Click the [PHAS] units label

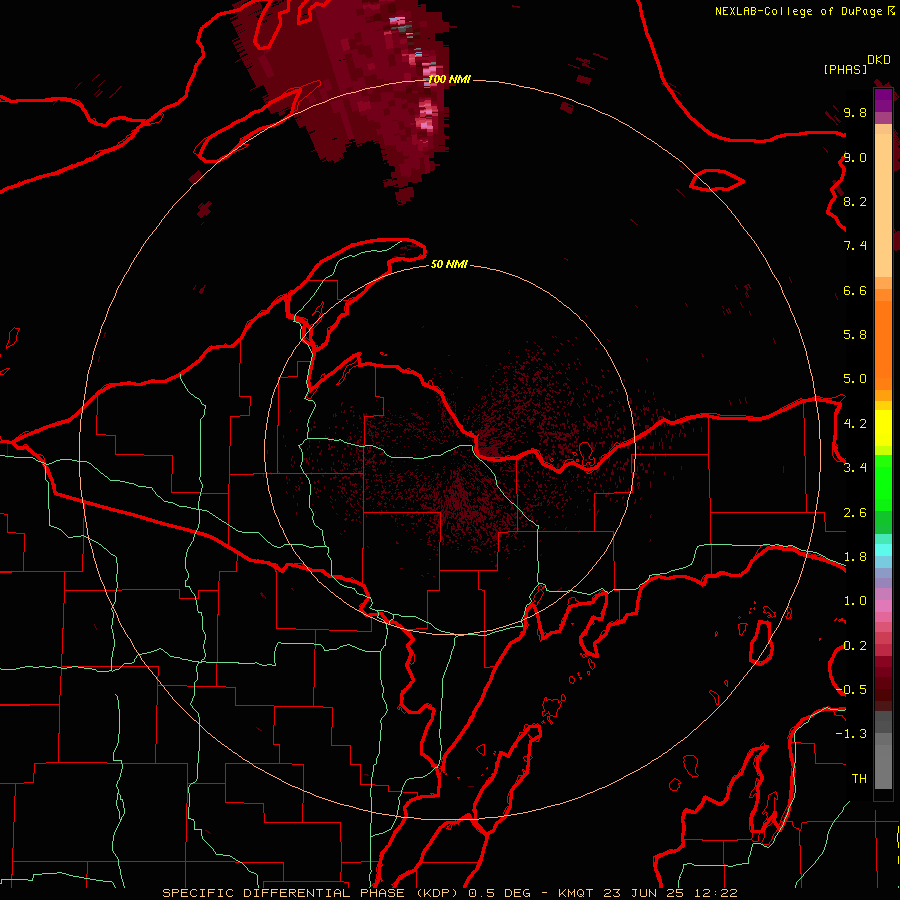pyautogui.click(x=845, y=69)
